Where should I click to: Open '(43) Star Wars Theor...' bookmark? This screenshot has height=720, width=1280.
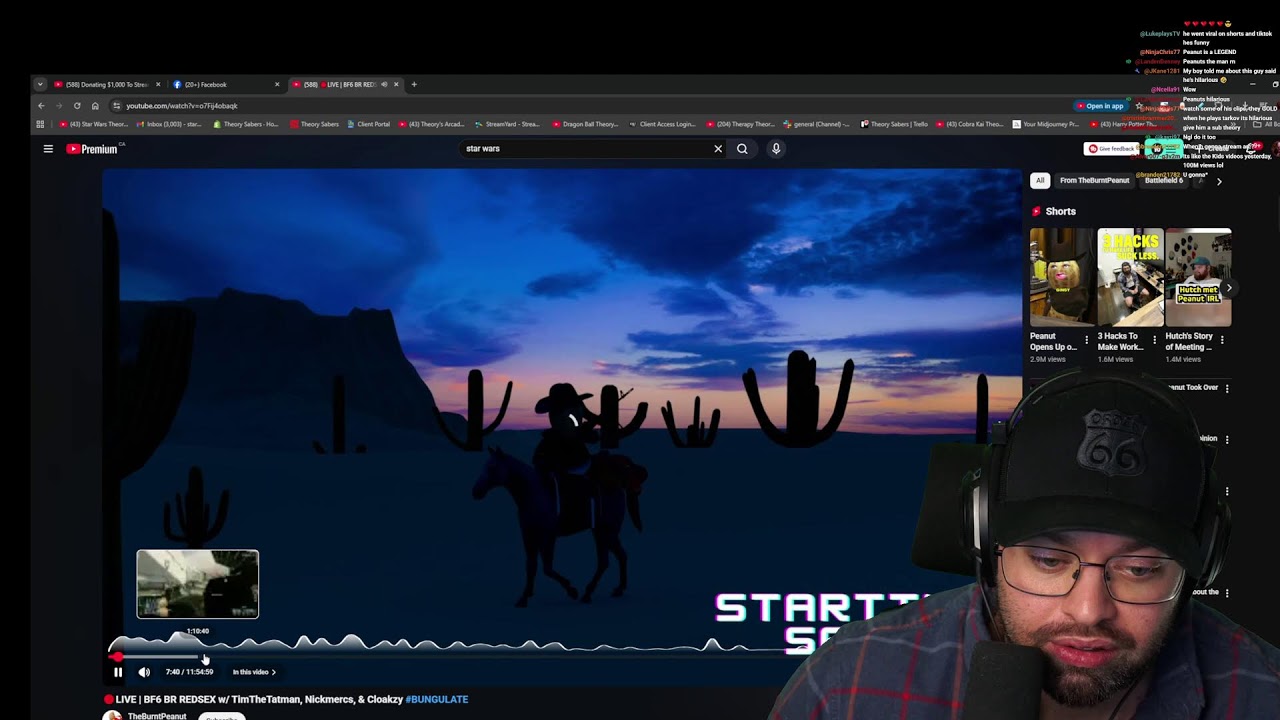click(x=94, y=124)
